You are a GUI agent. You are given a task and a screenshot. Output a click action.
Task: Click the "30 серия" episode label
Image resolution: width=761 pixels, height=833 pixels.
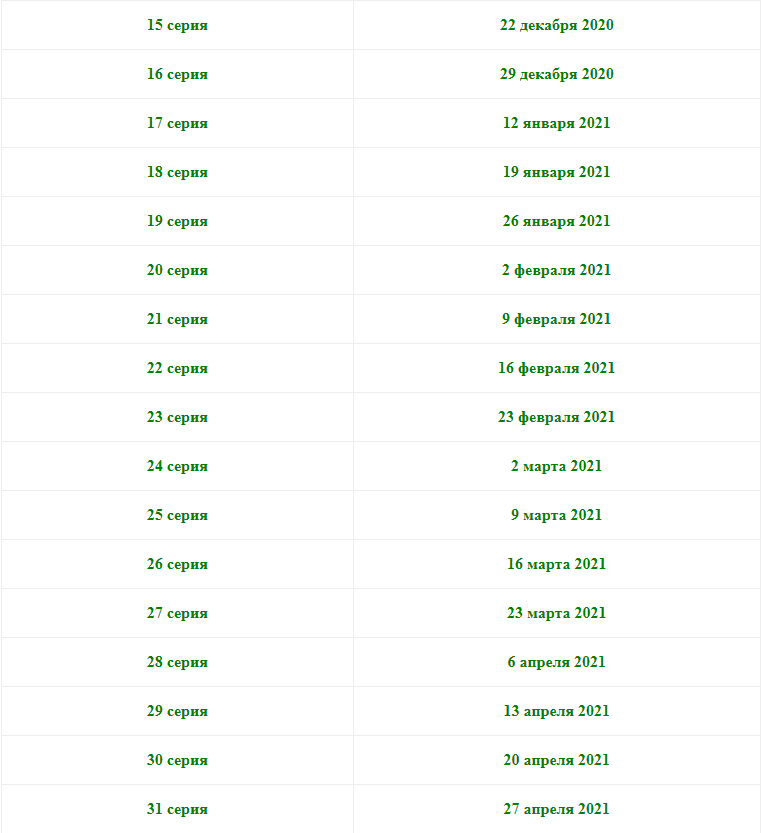177,760
